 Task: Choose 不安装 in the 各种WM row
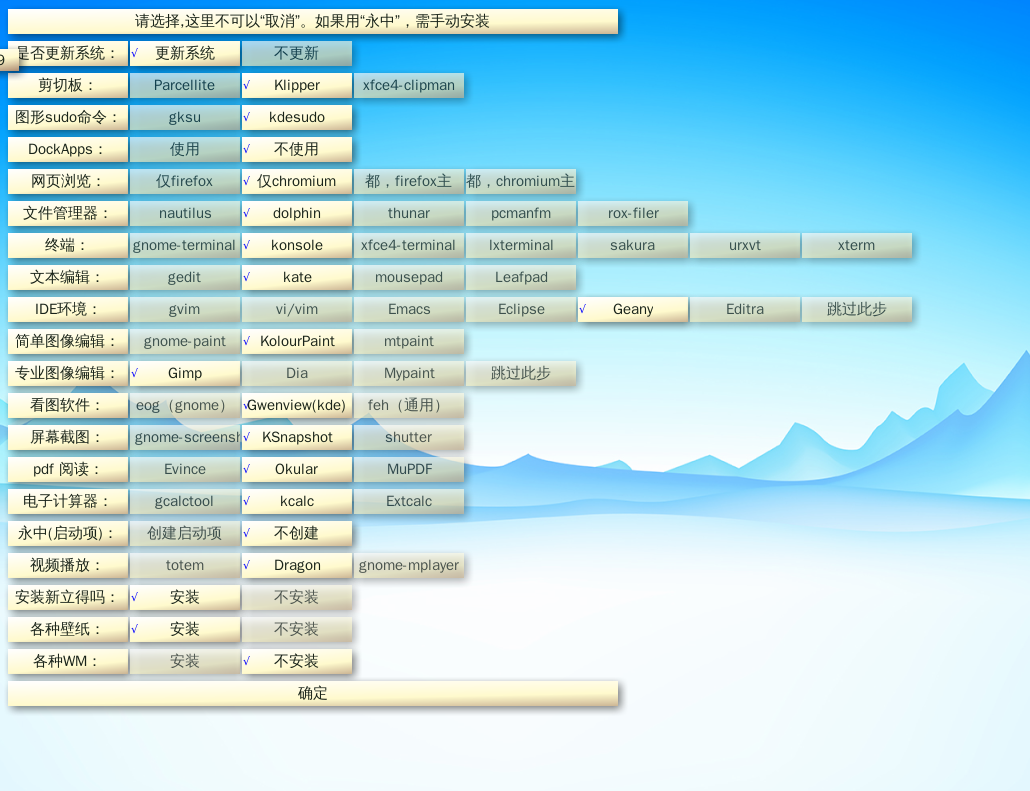(x=297, y=662)
